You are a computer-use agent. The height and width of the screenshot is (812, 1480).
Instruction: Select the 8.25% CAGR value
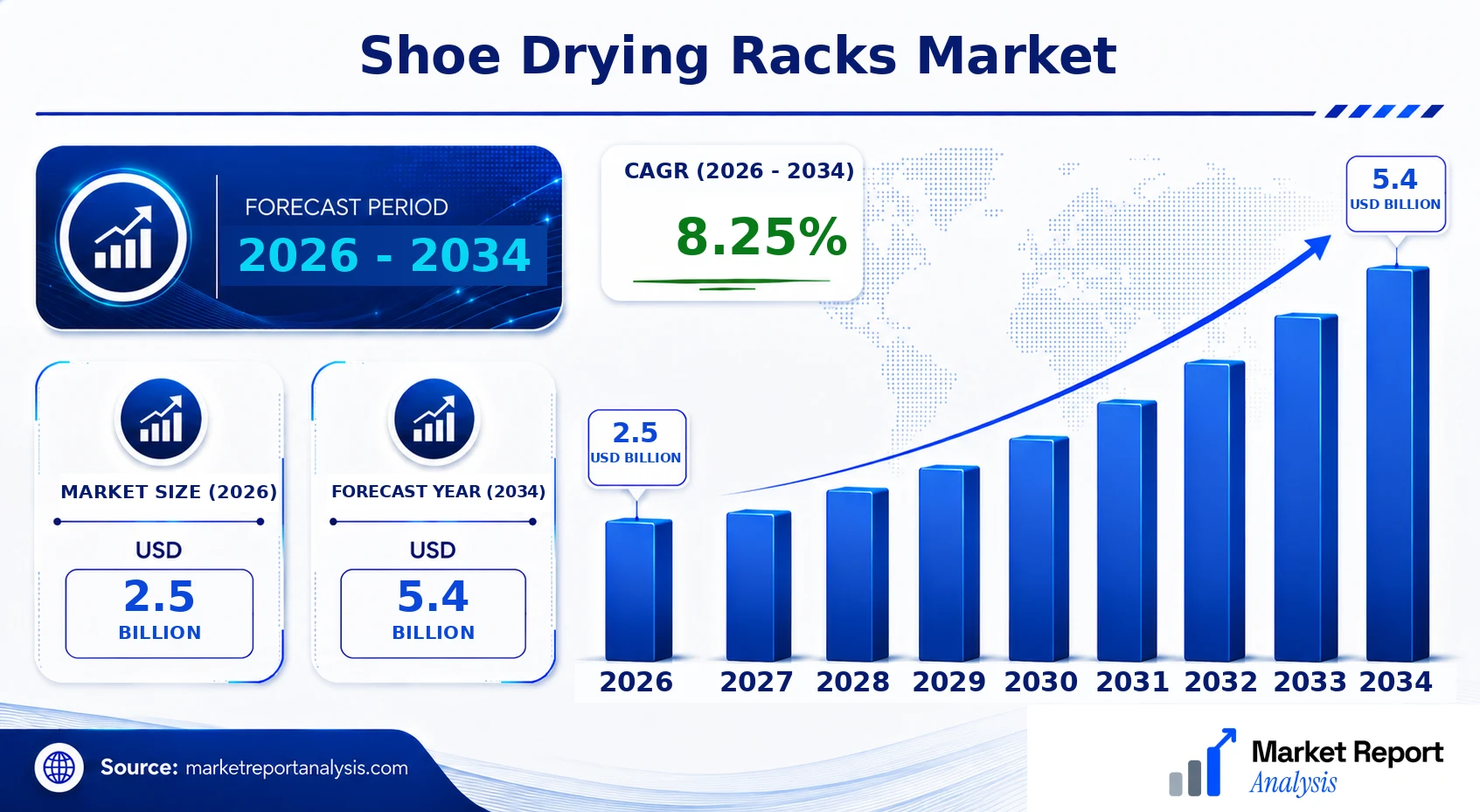click(x=761, y=237)
